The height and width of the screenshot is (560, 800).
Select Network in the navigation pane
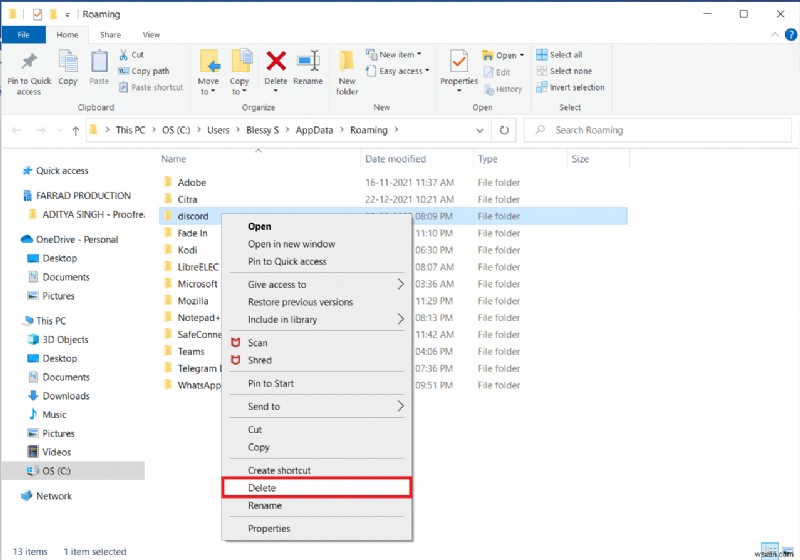[54, 496]
